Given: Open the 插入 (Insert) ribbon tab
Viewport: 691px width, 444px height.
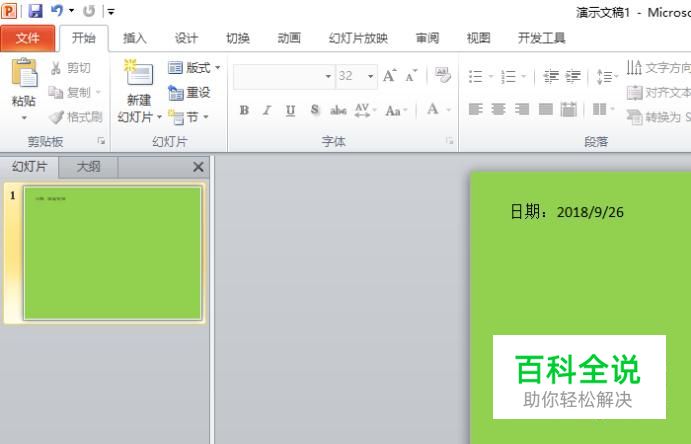Looking at the screenshot, I should (x=135, y=38).
